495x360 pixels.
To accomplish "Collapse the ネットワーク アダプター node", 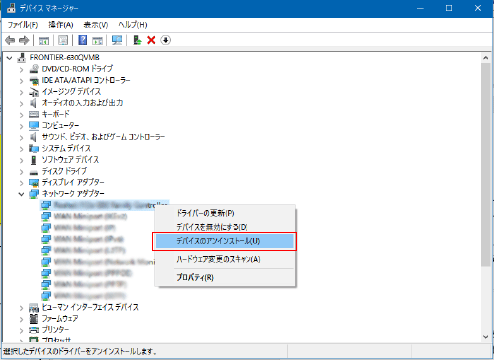I will coord(22,194).
